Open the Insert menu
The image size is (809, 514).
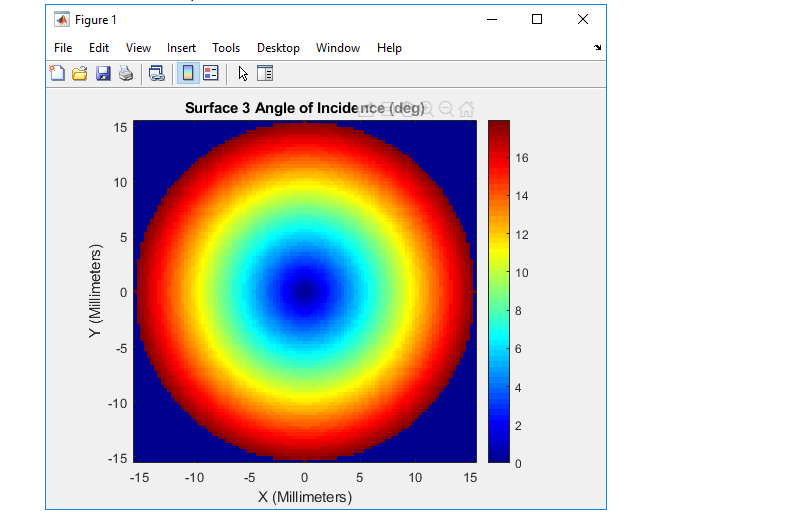pos(181,48)
